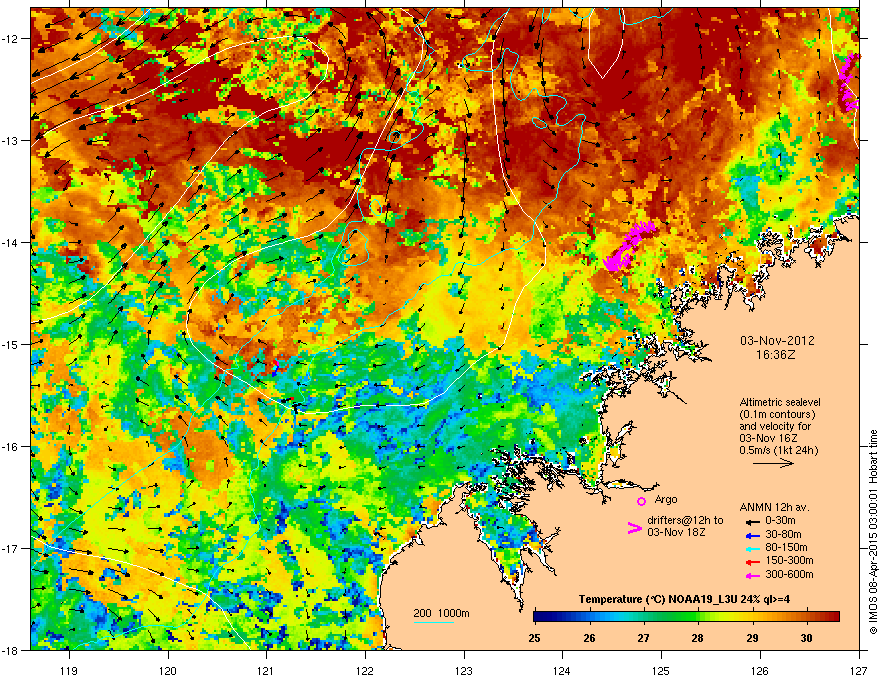Viewport: 880px width, 680px height.
Task: Click the time label 16:36Z
Action: (776, 355)
